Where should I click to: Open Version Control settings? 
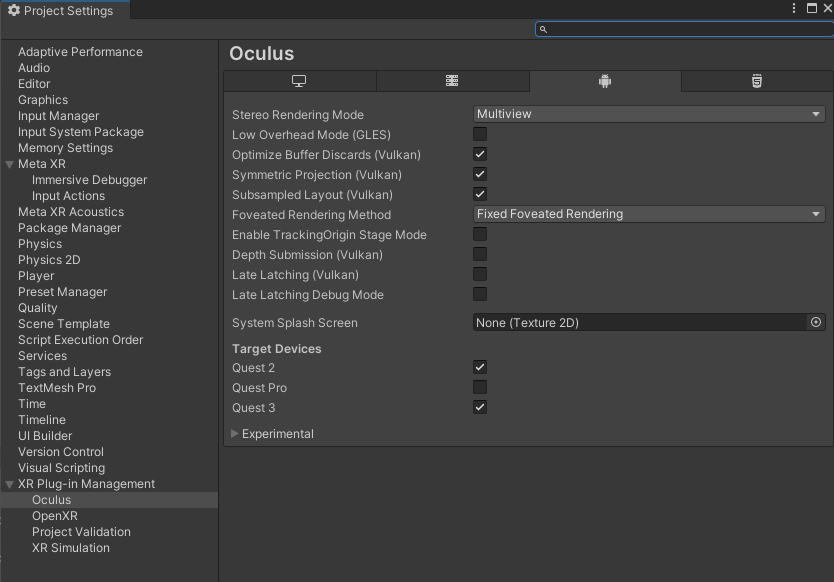61,452
